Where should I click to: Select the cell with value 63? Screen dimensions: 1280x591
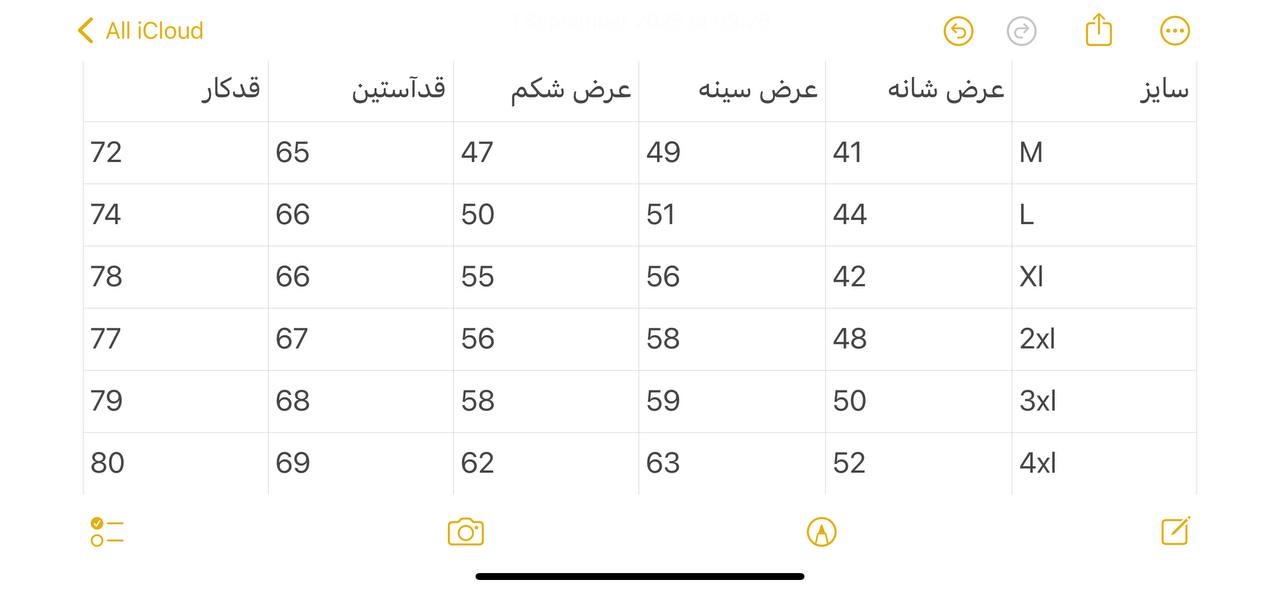pyautogui.click(x=732, y=463)
